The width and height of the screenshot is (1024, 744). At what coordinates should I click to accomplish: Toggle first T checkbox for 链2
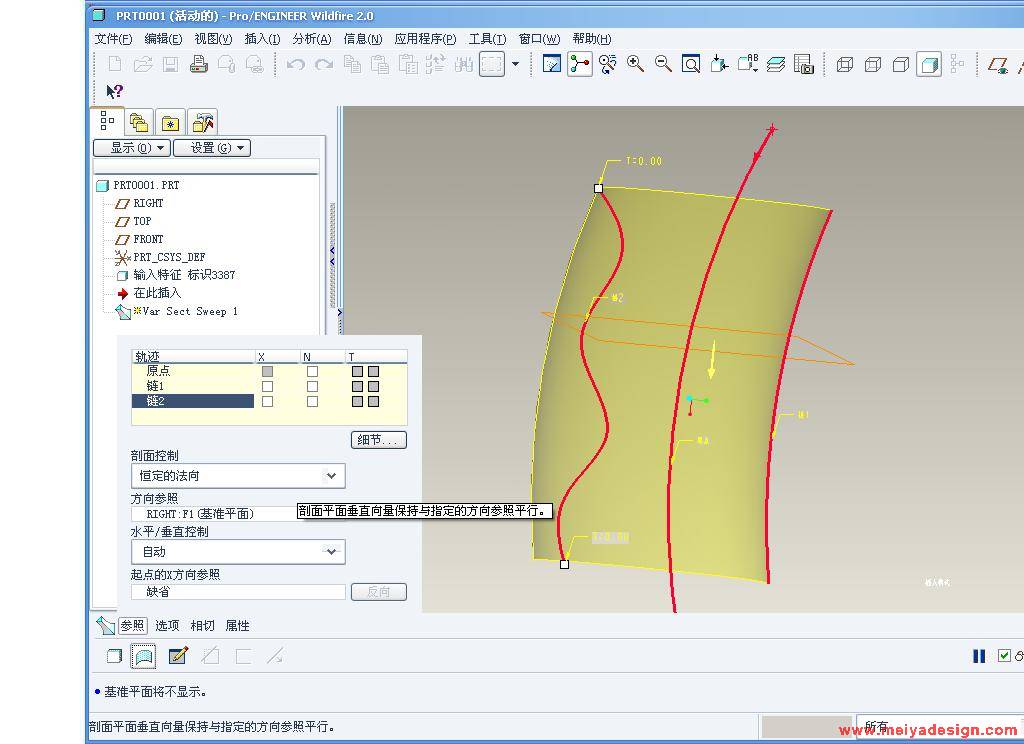[x=357, y=401]
